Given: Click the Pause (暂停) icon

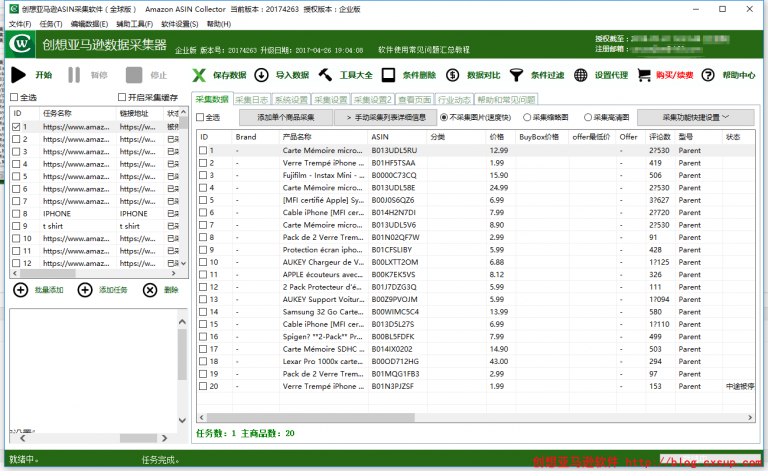Looking at the screenshot, I should (x=74, y=75).
